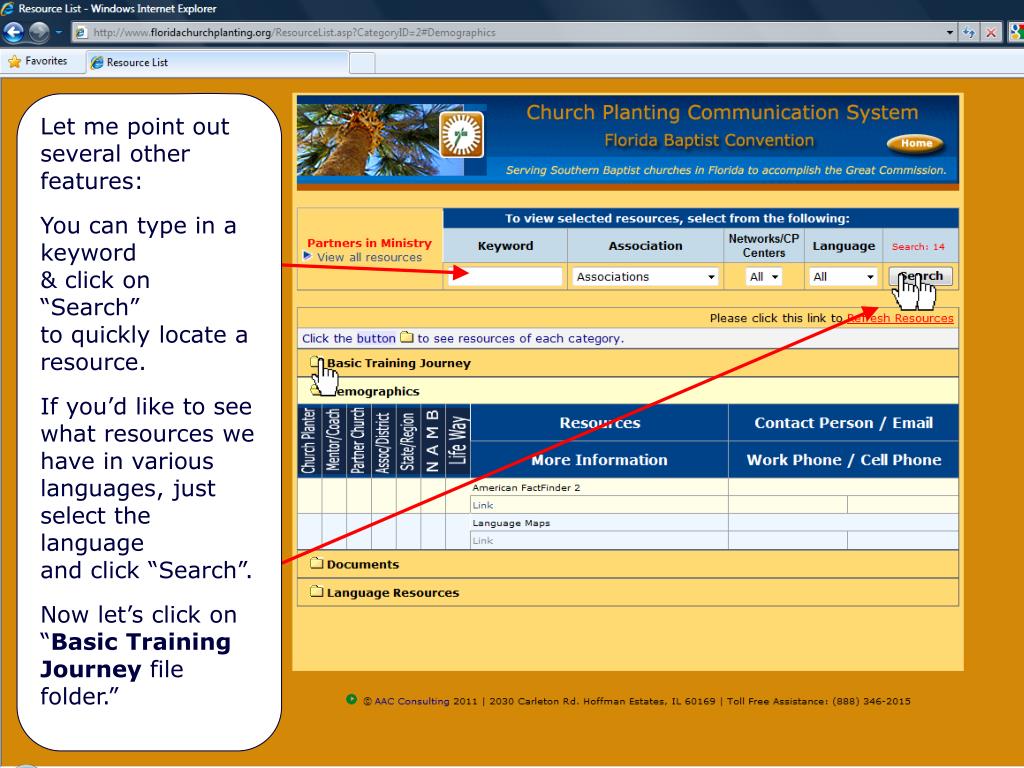This screenshot has height=768, width=1024.
Task: Click the Stop loading icon
Action: [991, 32]
